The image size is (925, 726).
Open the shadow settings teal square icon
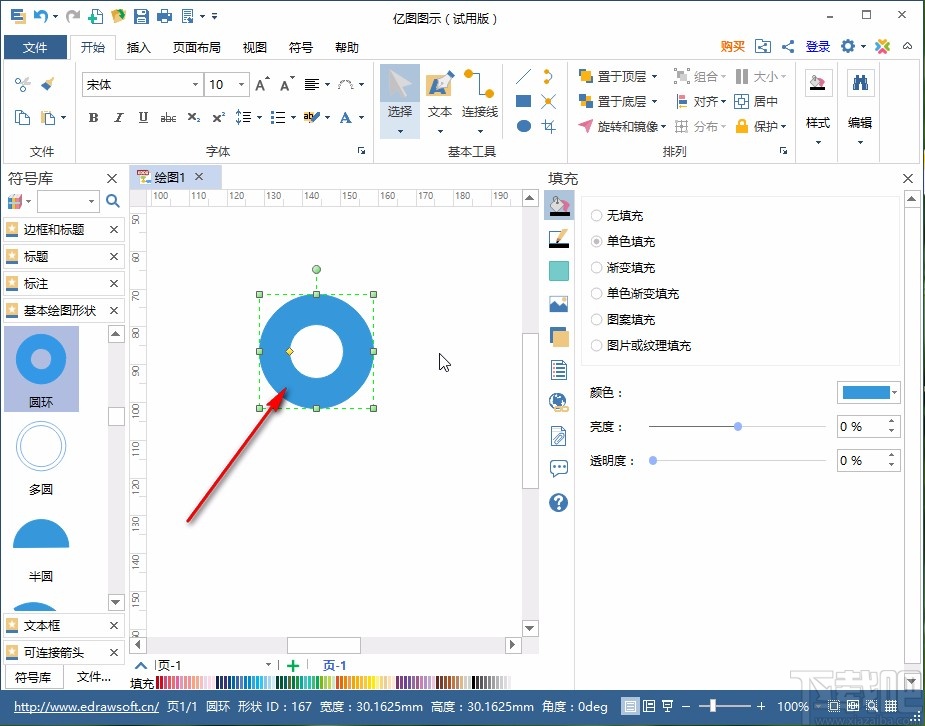click(x=559, y=271)
